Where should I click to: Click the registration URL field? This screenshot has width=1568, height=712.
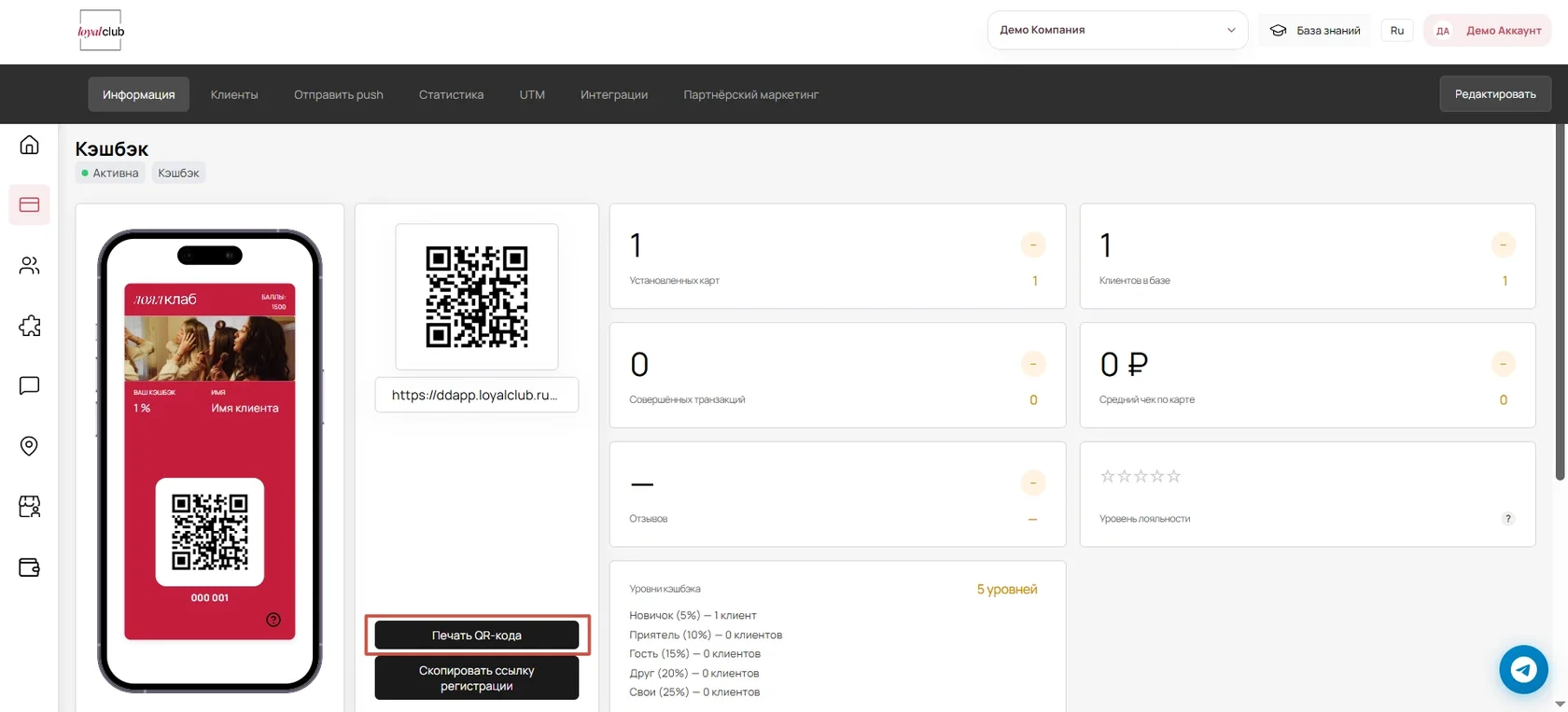(477, 395)
